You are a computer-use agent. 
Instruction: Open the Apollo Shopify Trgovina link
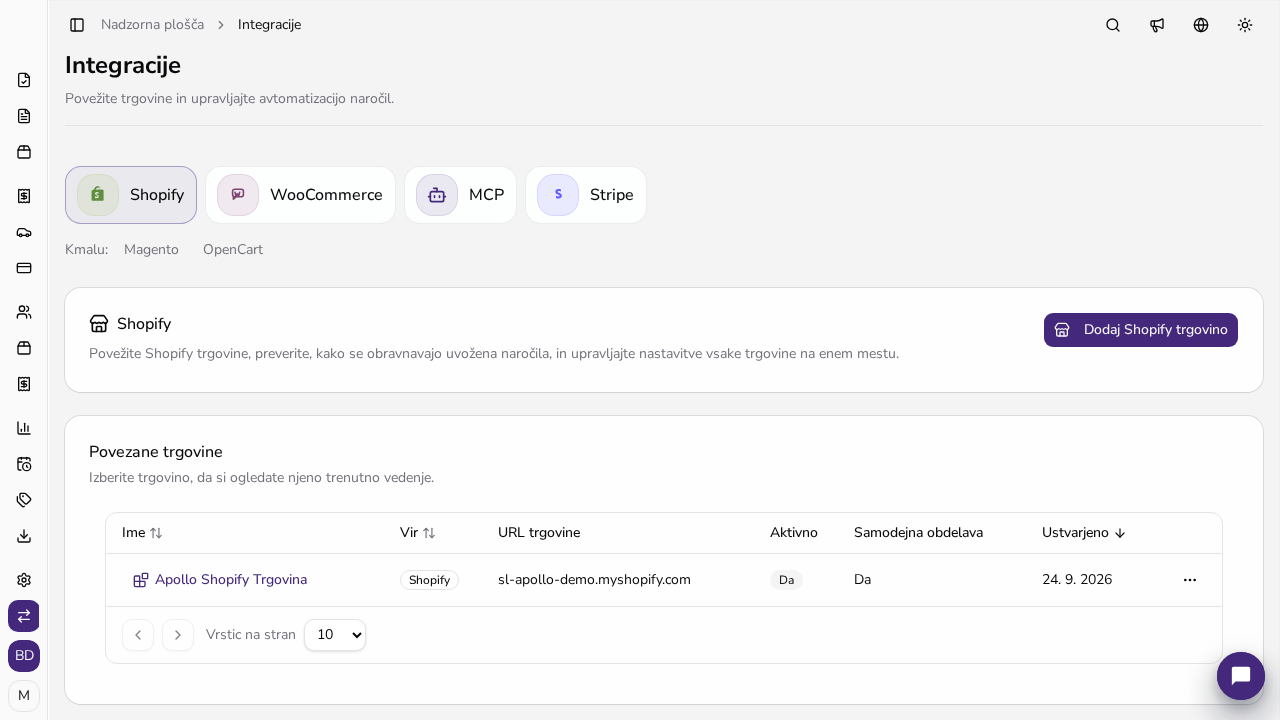pyautogui.click(x=231, y=580)
